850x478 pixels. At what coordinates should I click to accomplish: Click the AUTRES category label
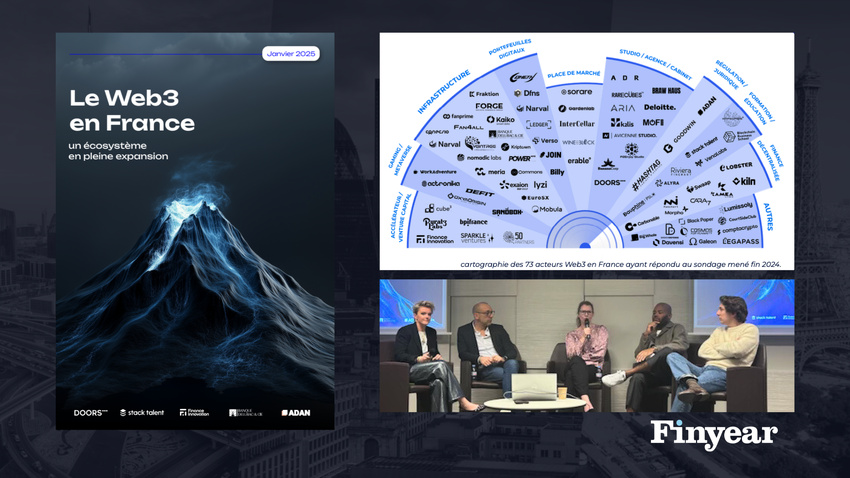(766, 217)
